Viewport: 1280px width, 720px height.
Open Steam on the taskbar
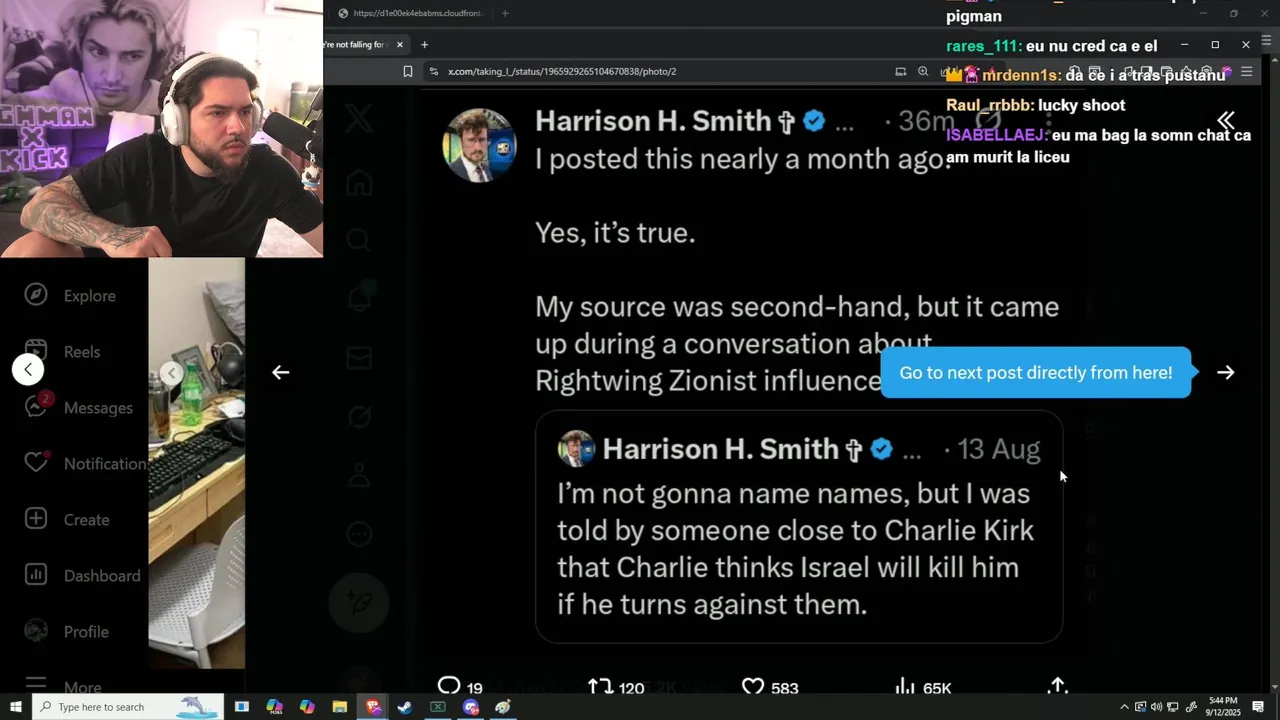click(x=405, y=707)
